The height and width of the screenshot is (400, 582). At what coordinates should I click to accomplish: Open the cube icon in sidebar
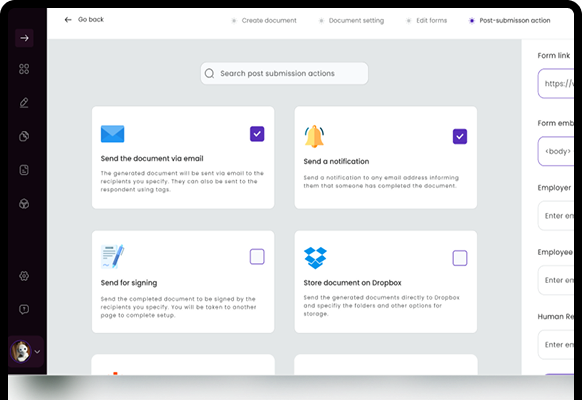(24, 204)
